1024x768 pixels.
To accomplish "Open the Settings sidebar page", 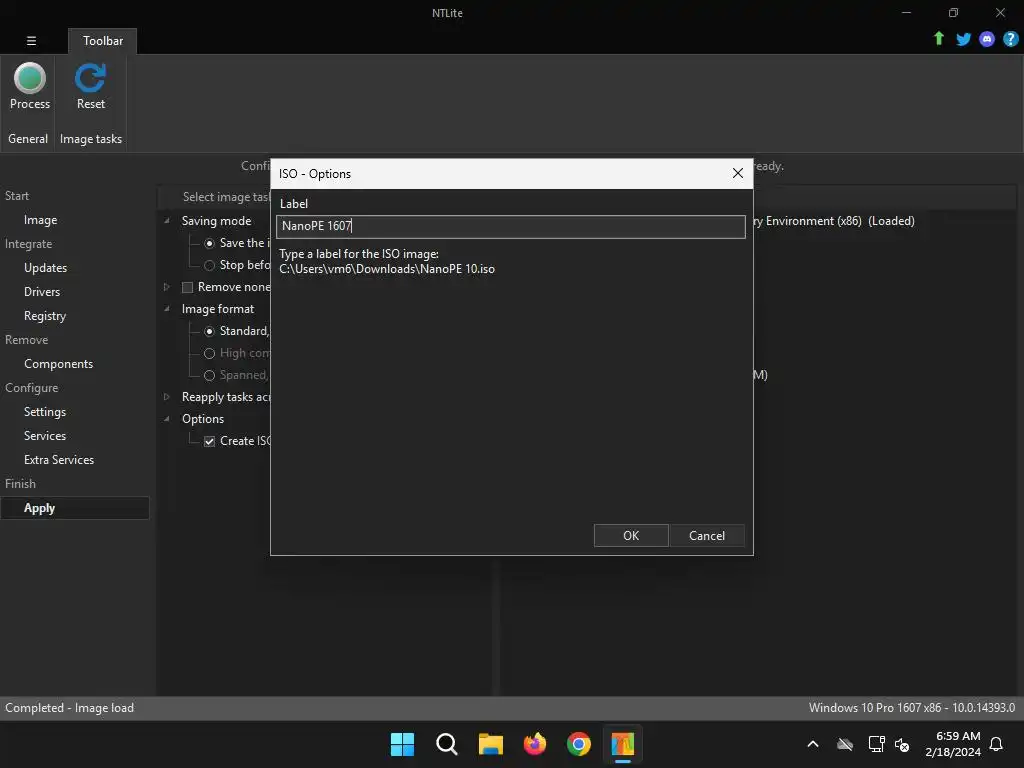I will coord(44,412).
